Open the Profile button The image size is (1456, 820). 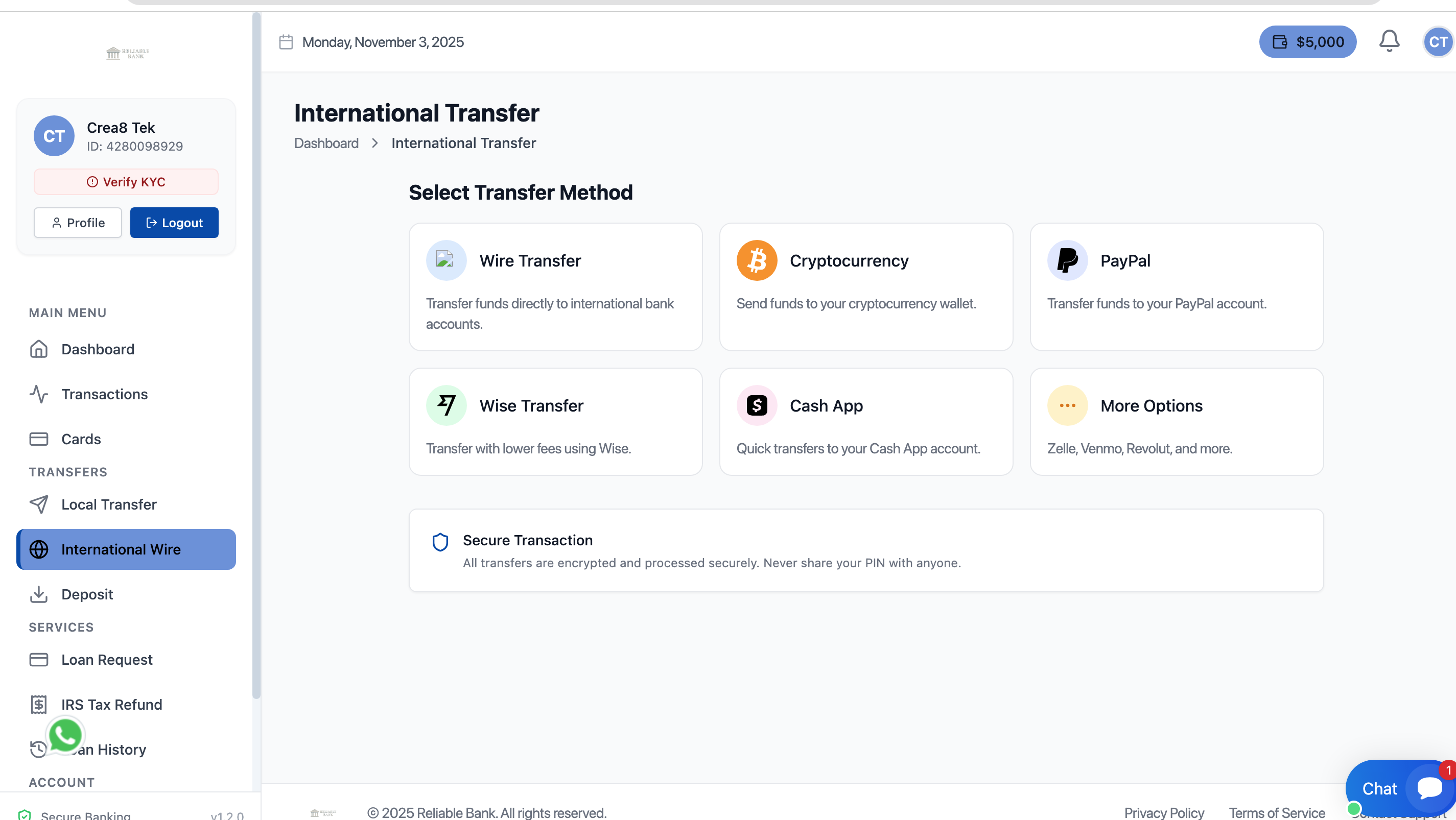click(78, 223)
